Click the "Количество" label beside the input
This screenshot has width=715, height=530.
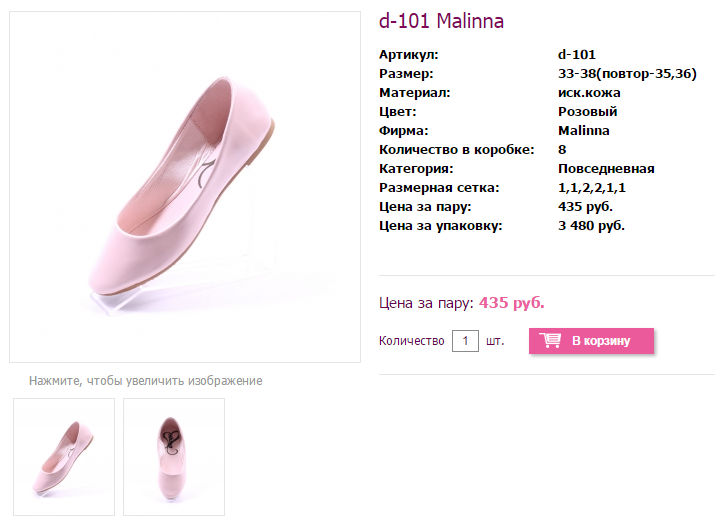click(x=411, y=341)
